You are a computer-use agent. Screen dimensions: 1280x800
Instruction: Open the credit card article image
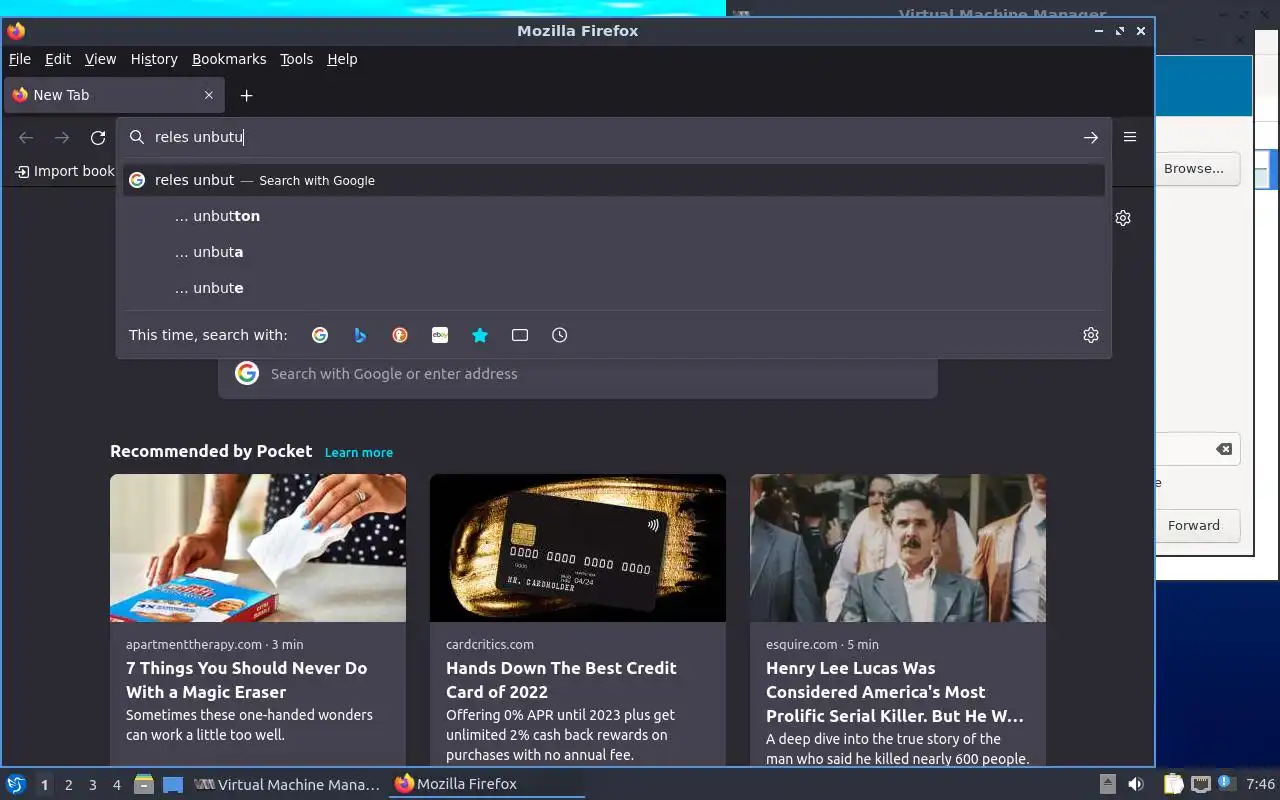[578, 548]
